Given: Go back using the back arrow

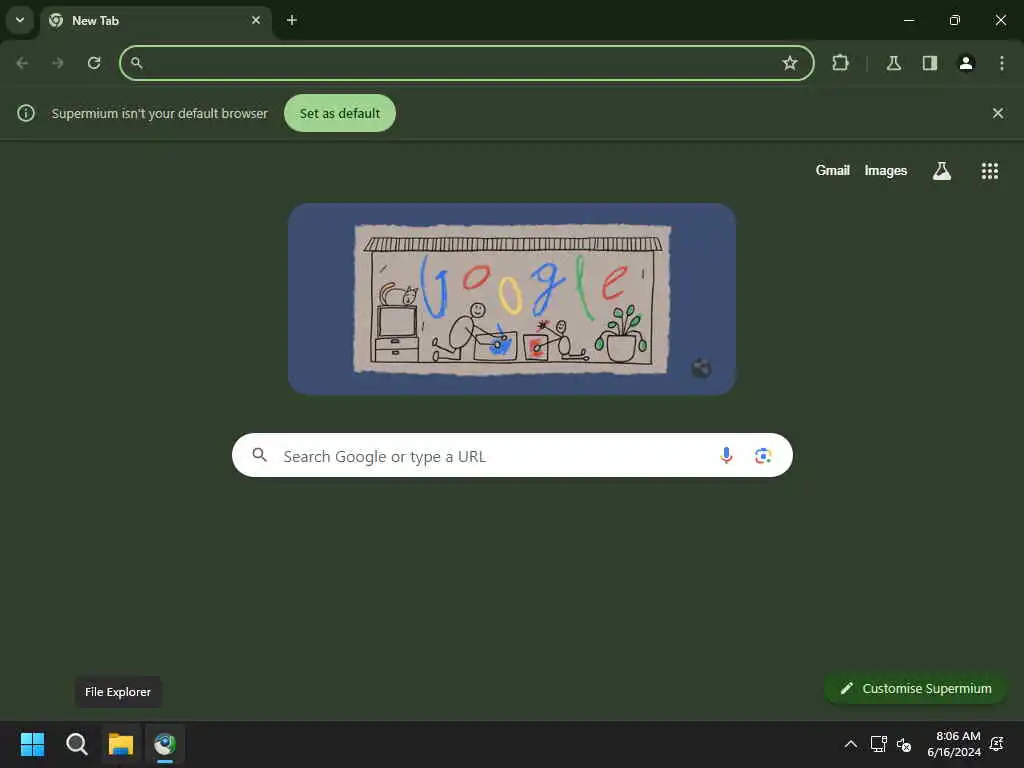Looking at the screenshot, I should [x=22, y=63].
